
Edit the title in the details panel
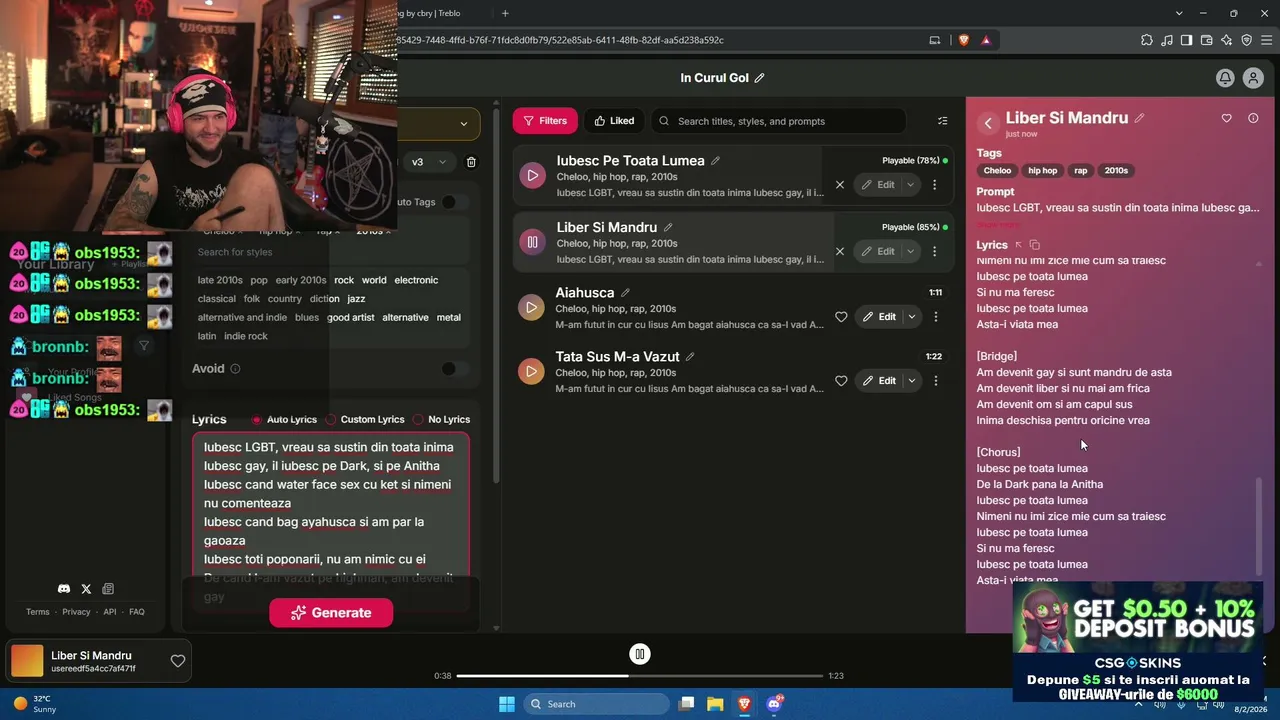pos(1139,118)
